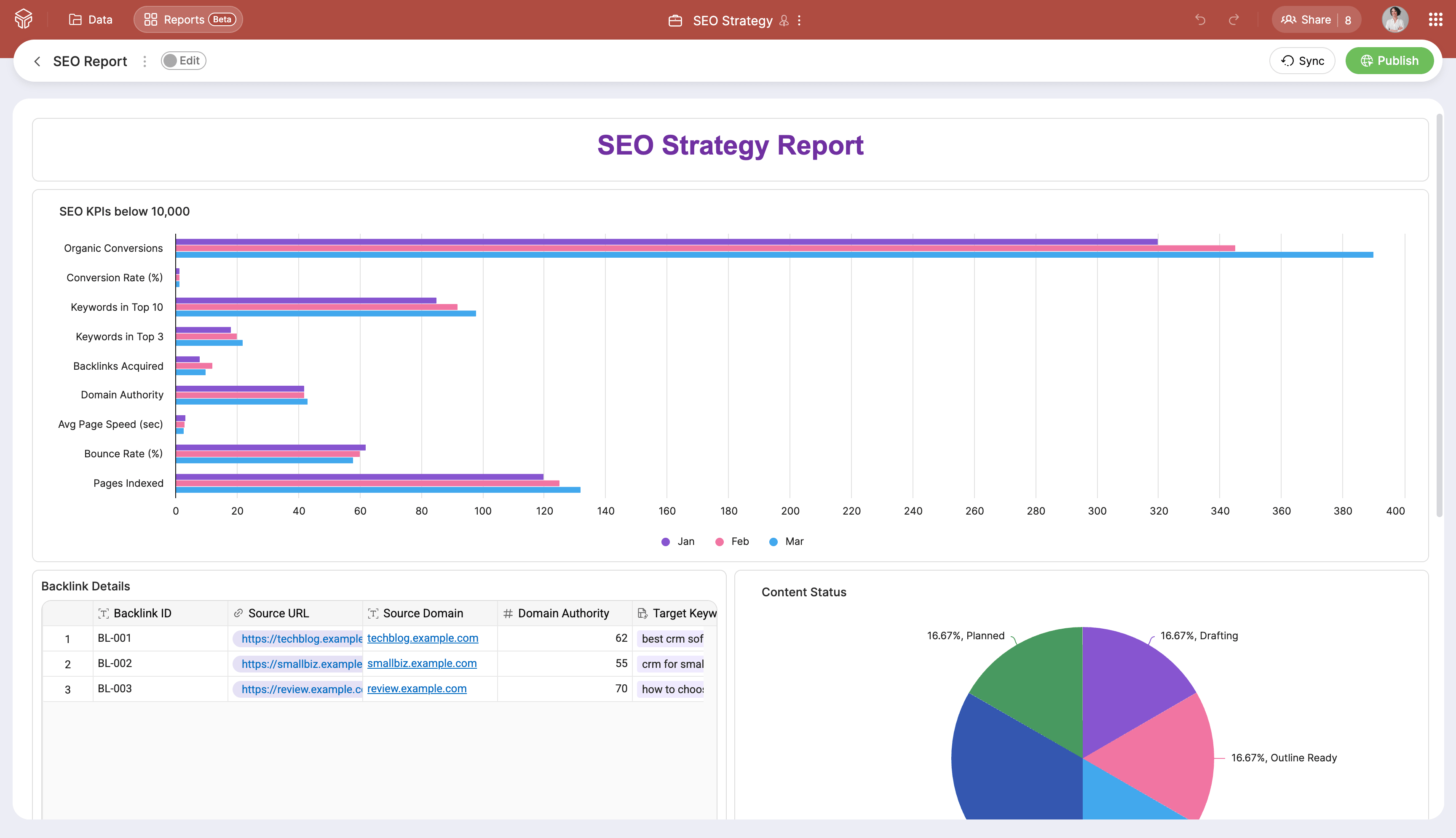This screenshot has height=838, width=1456.
Task: Click the Content Status title
Action: point(804,592)
